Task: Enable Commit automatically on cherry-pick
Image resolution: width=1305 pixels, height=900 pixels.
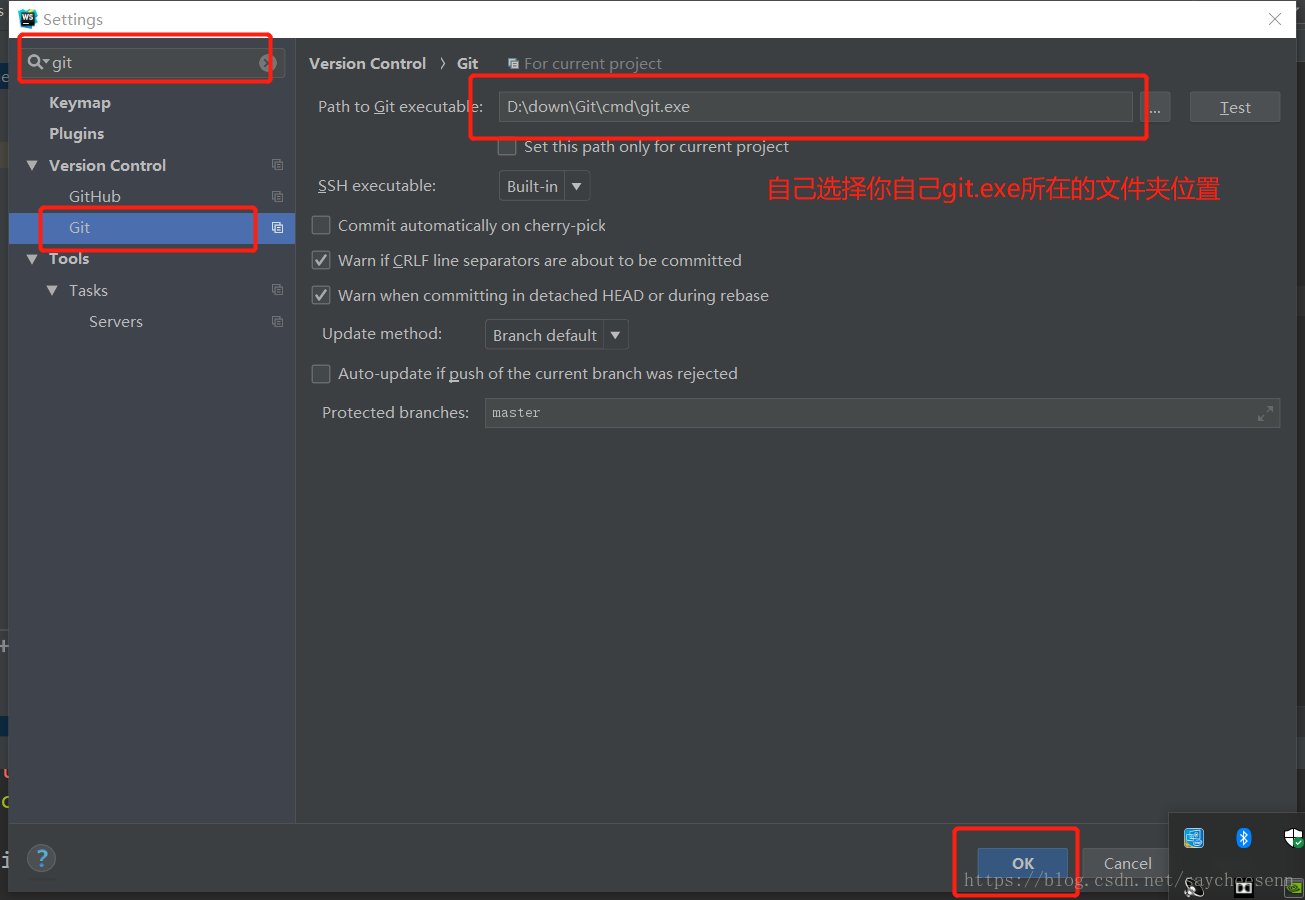Action: [321, 225]
